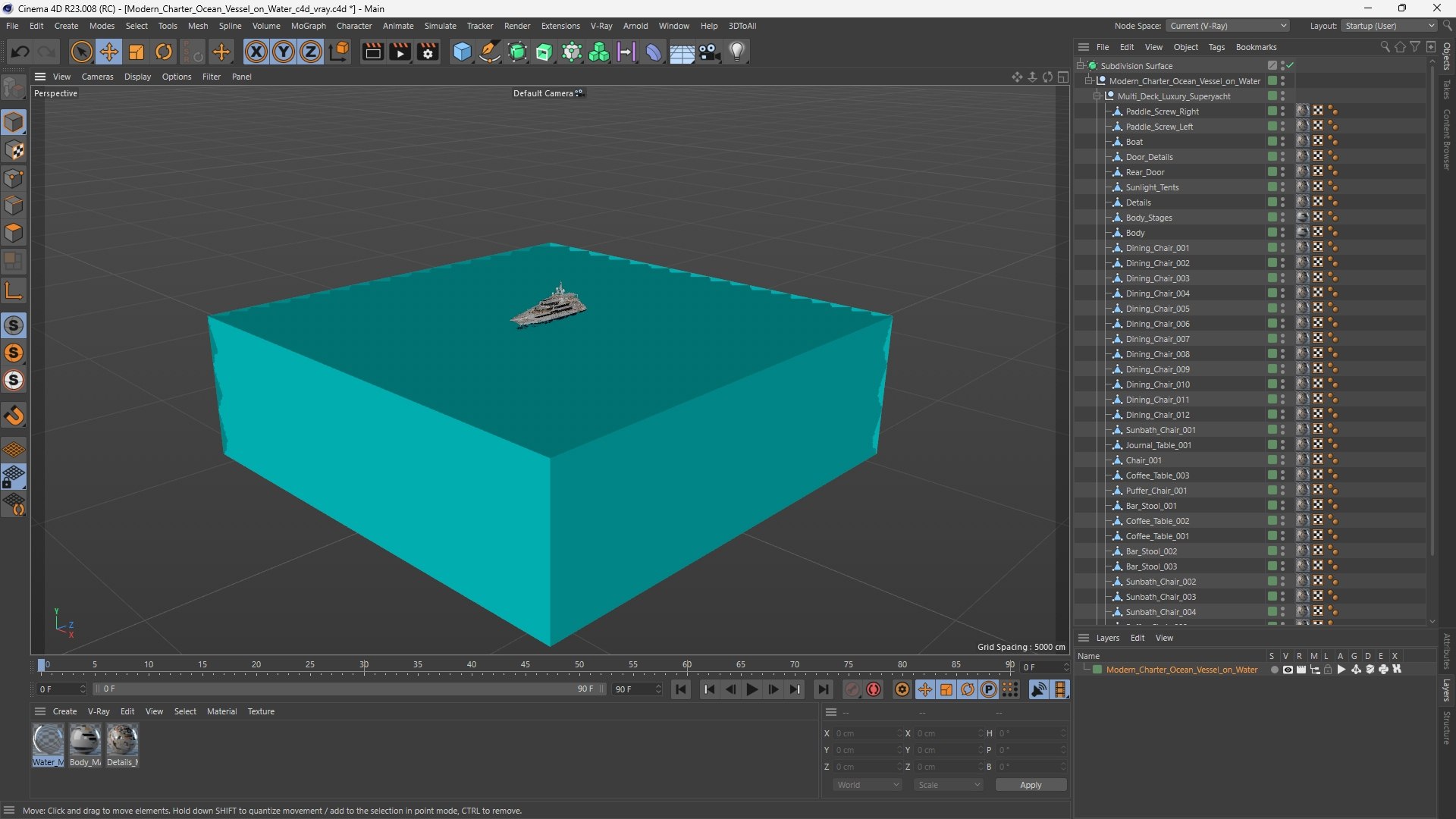Toggle the Record Active Objects (autokey) button

coord(874,689)
